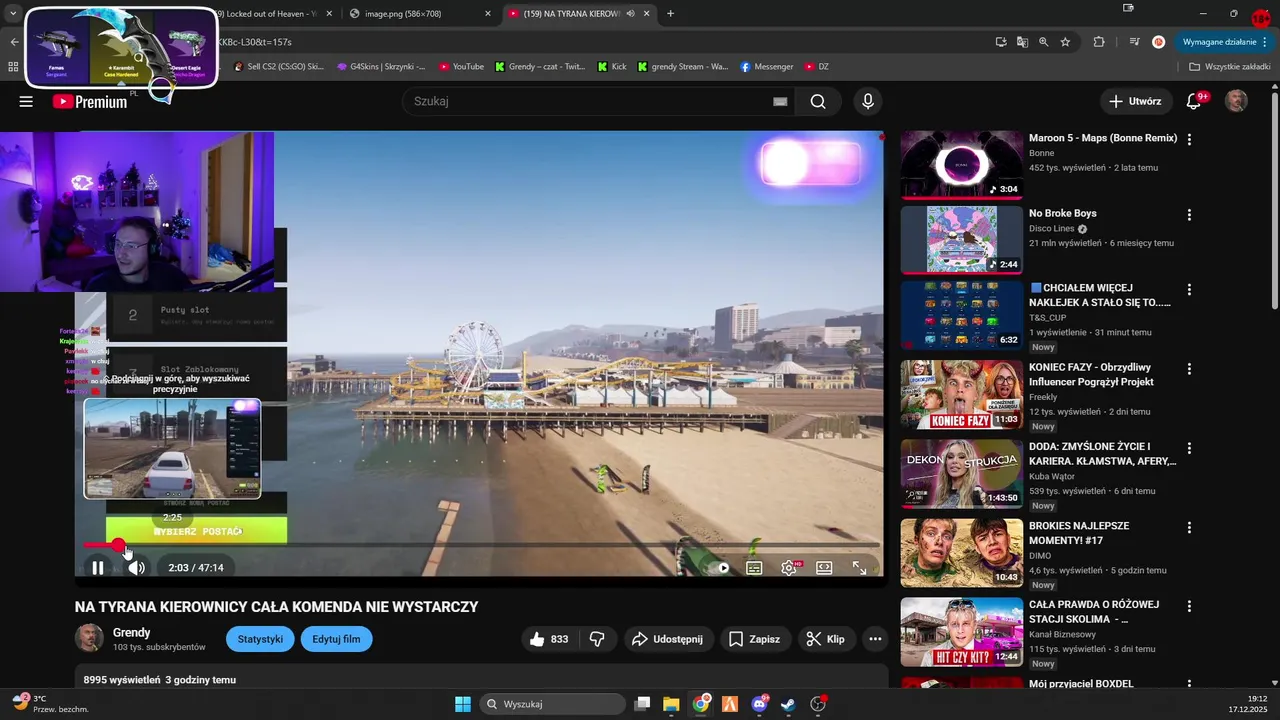Open the YouTube guide hamburger menu
The image size is (1280, 720).
pos(26,101)
